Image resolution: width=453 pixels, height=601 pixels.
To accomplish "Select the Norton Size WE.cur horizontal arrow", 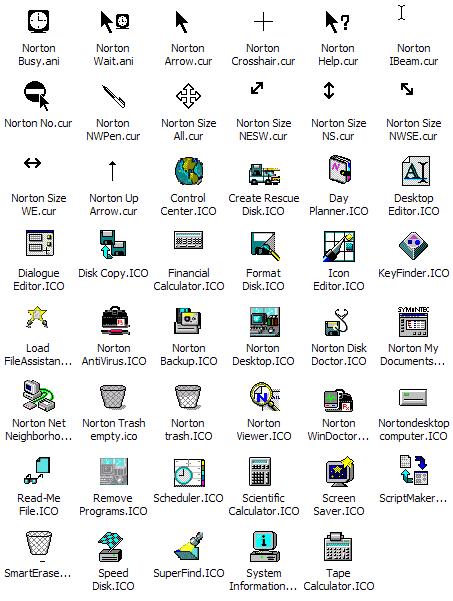I will click(33, 163).
